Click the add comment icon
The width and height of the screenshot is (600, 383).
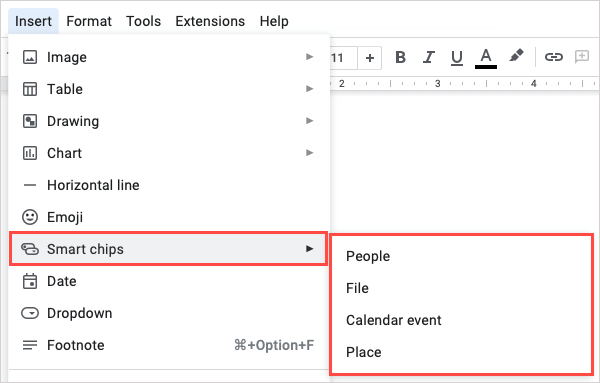(582, 57)
